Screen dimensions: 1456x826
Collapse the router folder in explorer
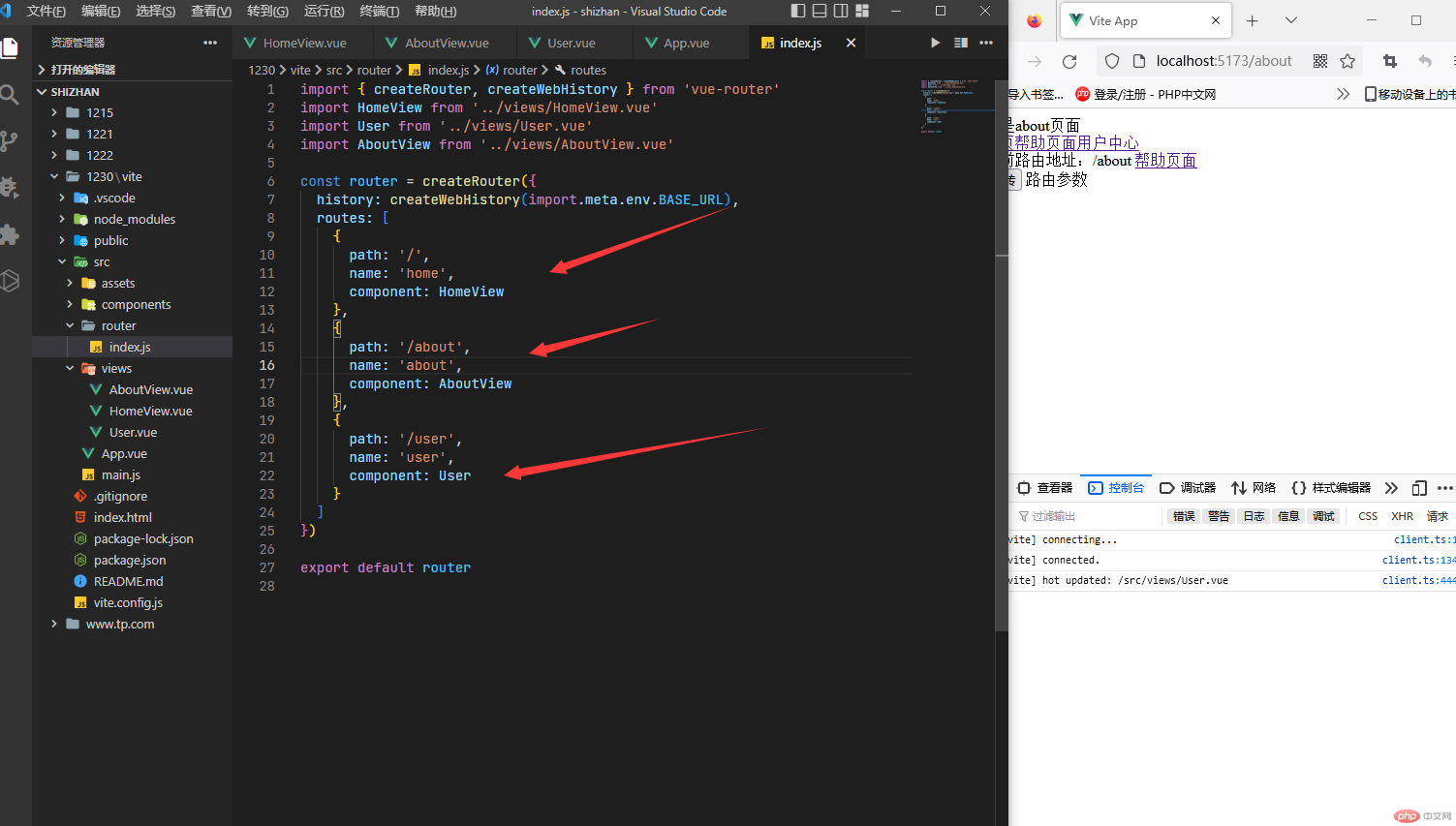tap(118, 326)
